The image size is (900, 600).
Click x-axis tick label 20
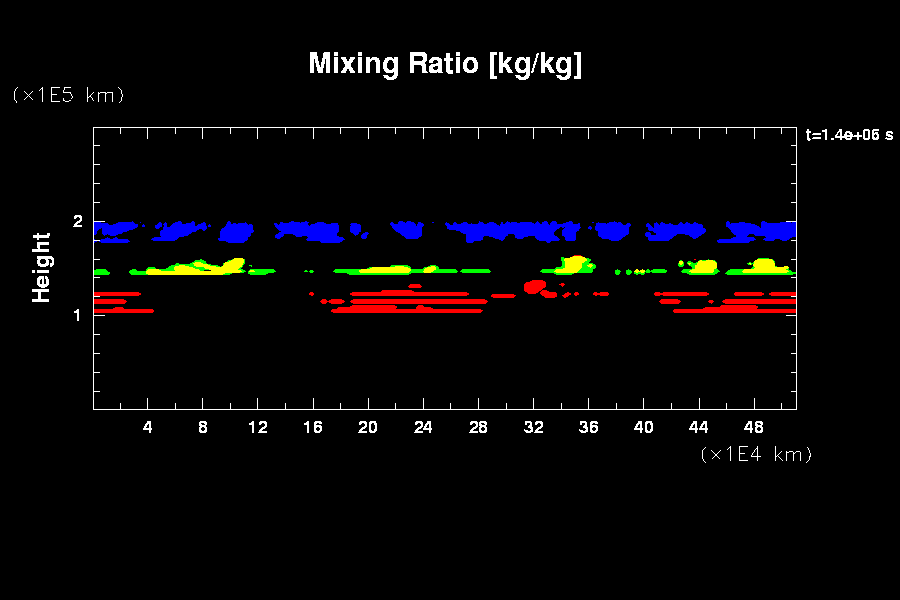368,427
